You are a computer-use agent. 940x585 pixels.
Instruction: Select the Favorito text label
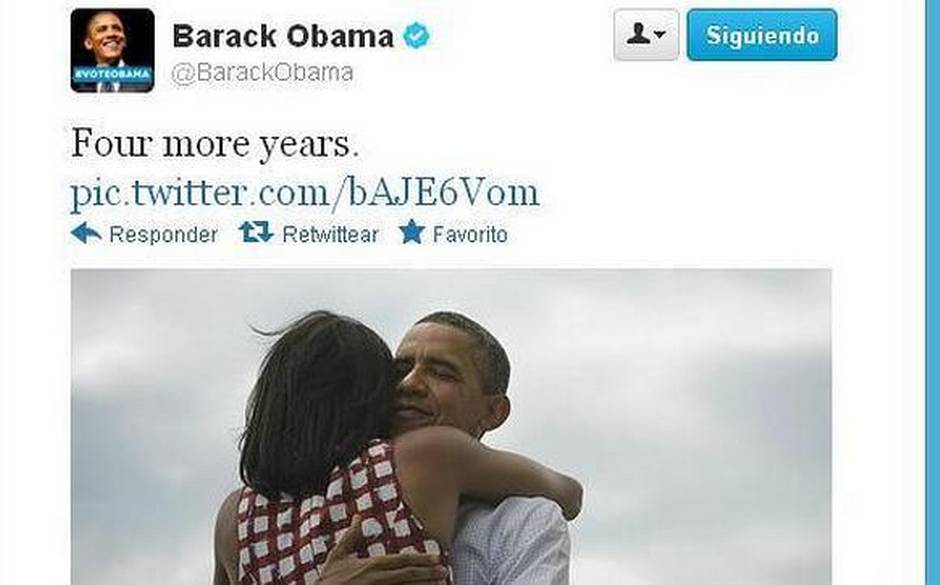click(470, 234)
